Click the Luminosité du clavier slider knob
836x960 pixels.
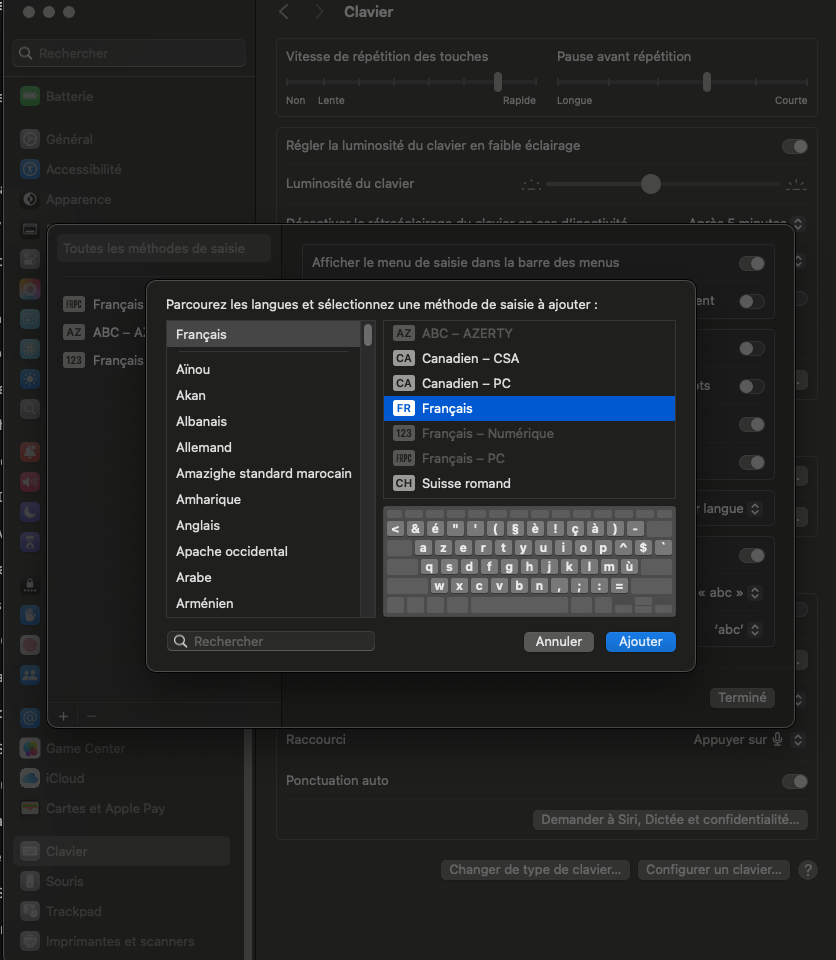[651, 184]
